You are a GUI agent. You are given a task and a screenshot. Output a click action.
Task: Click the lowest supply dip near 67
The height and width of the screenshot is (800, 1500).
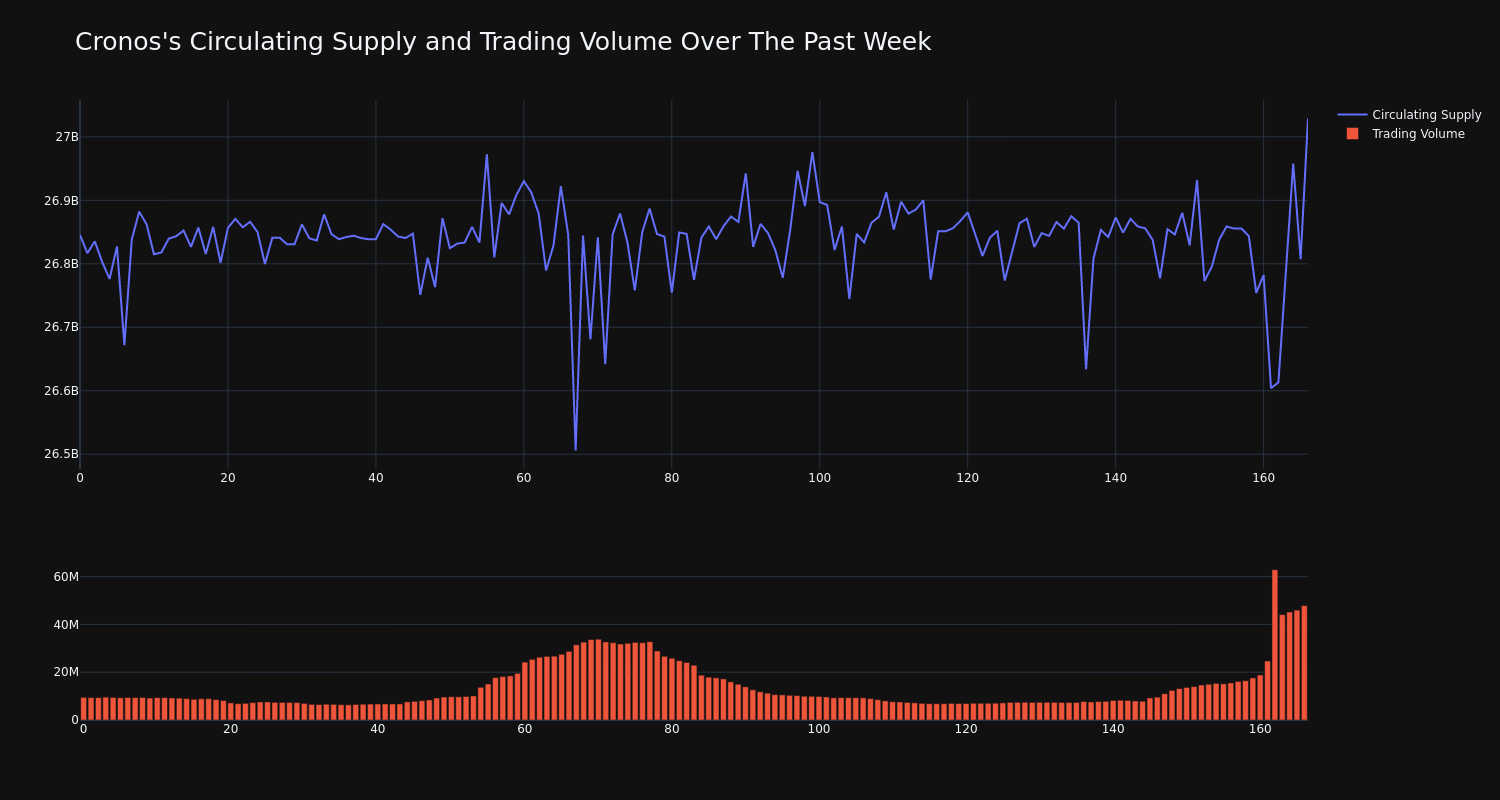(x=575, y=449)
